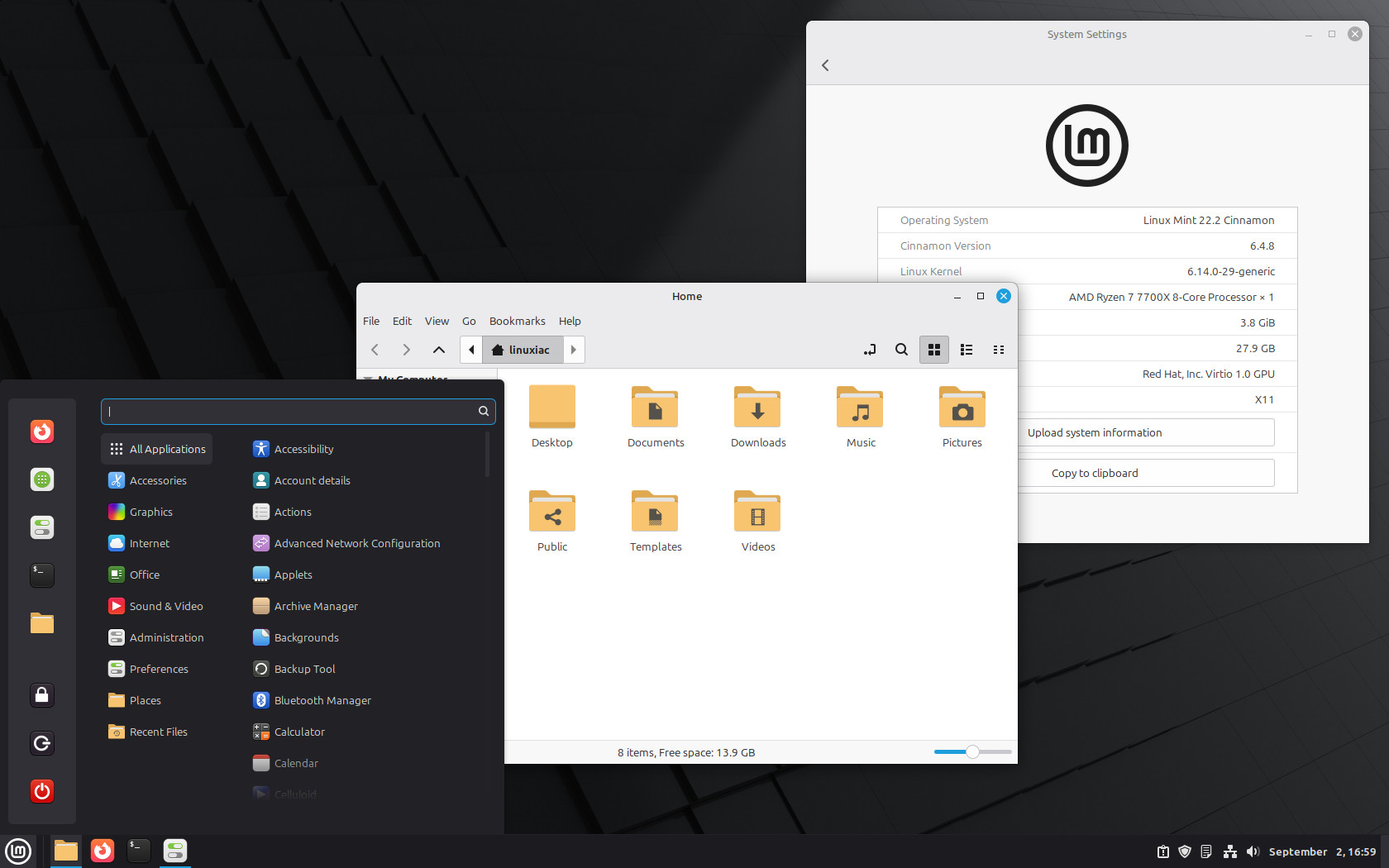Open the View menu in file manager

437,321
